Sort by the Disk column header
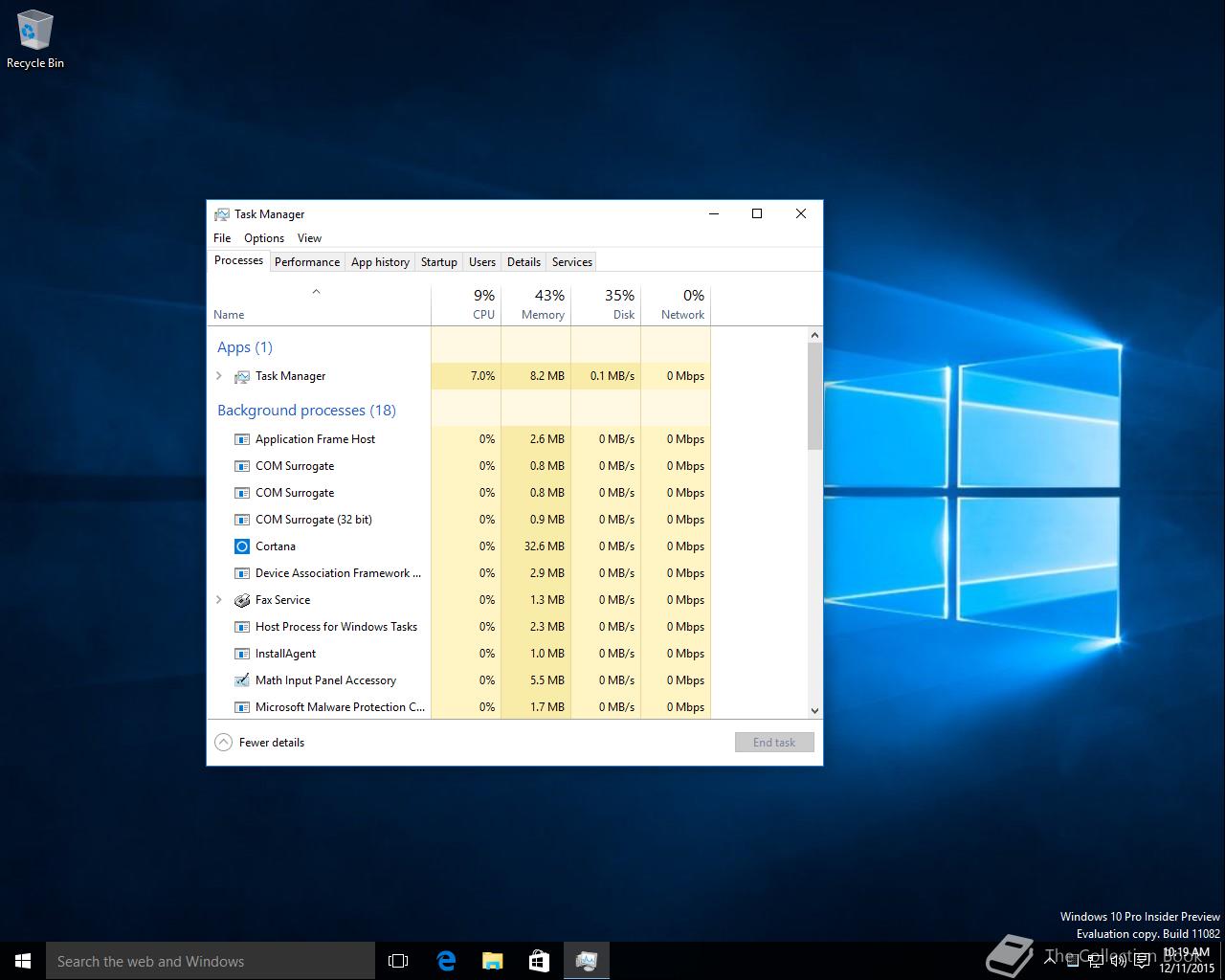 pos(606,304)
